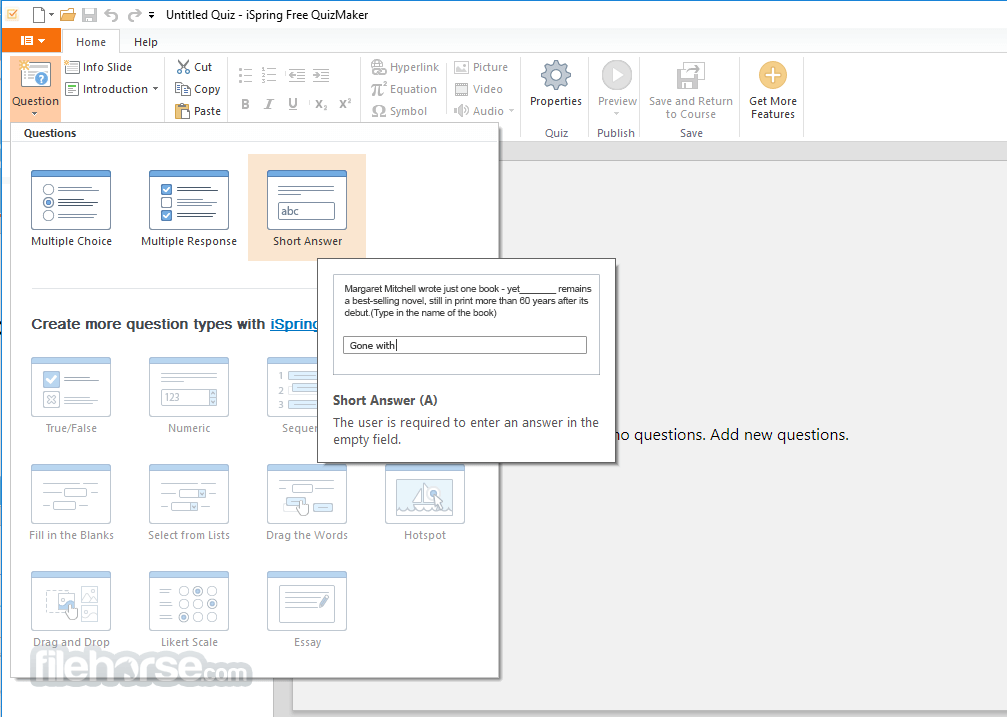Expand the Question button dropdown arrow
Image resolution: width=1007 pixels, height=717 pixels.
[x=35, y=114]
